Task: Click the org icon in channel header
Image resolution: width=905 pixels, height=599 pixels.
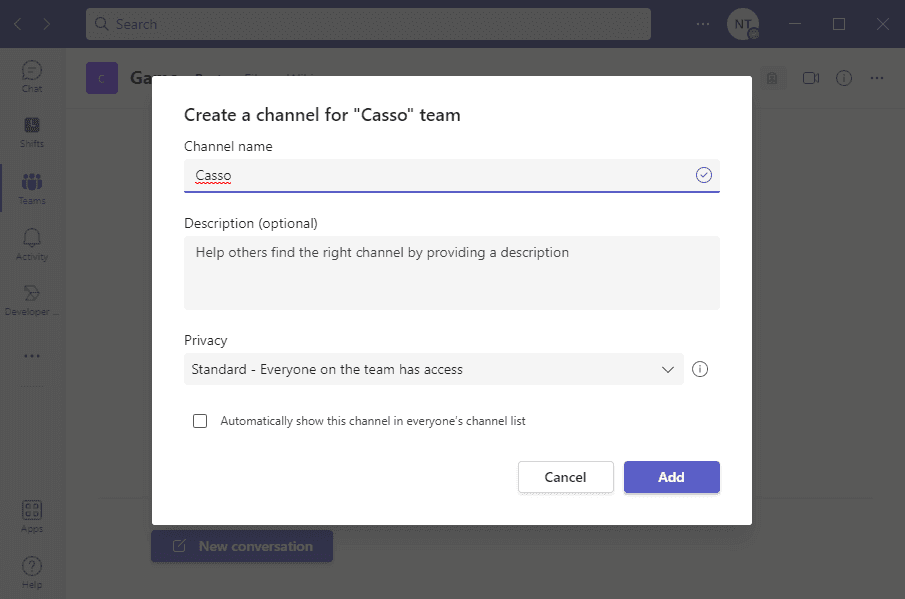Action: 772,78
